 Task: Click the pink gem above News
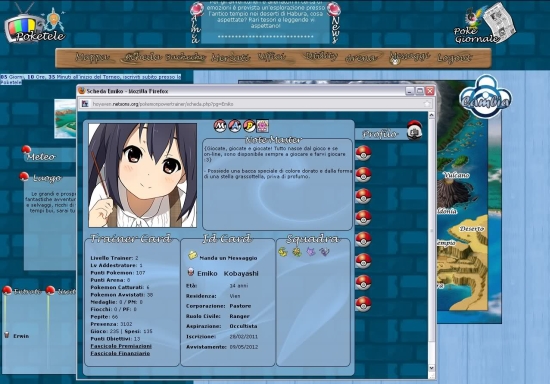(x=334, y=9)
